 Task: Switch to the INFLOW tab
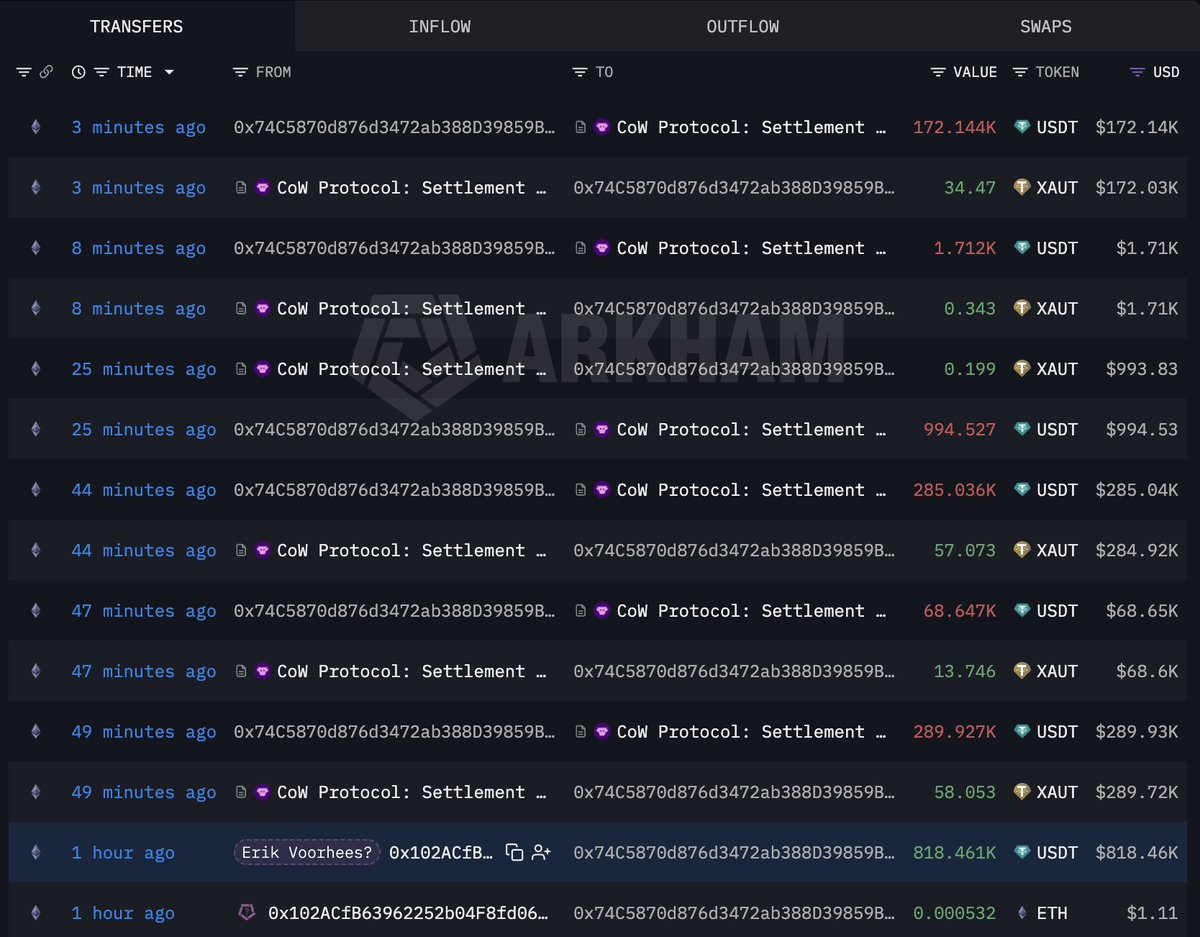[439, 27]
